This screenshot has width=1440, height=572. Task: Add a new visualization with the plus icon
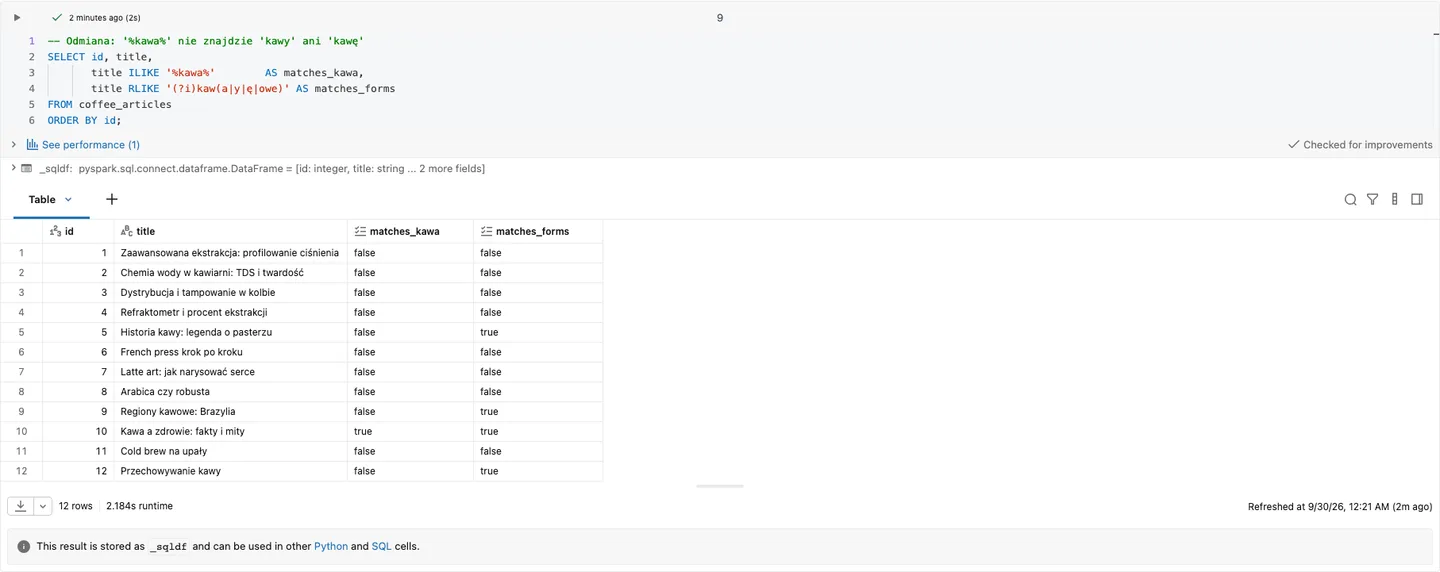pyautogui.click(x=112, y=200)
